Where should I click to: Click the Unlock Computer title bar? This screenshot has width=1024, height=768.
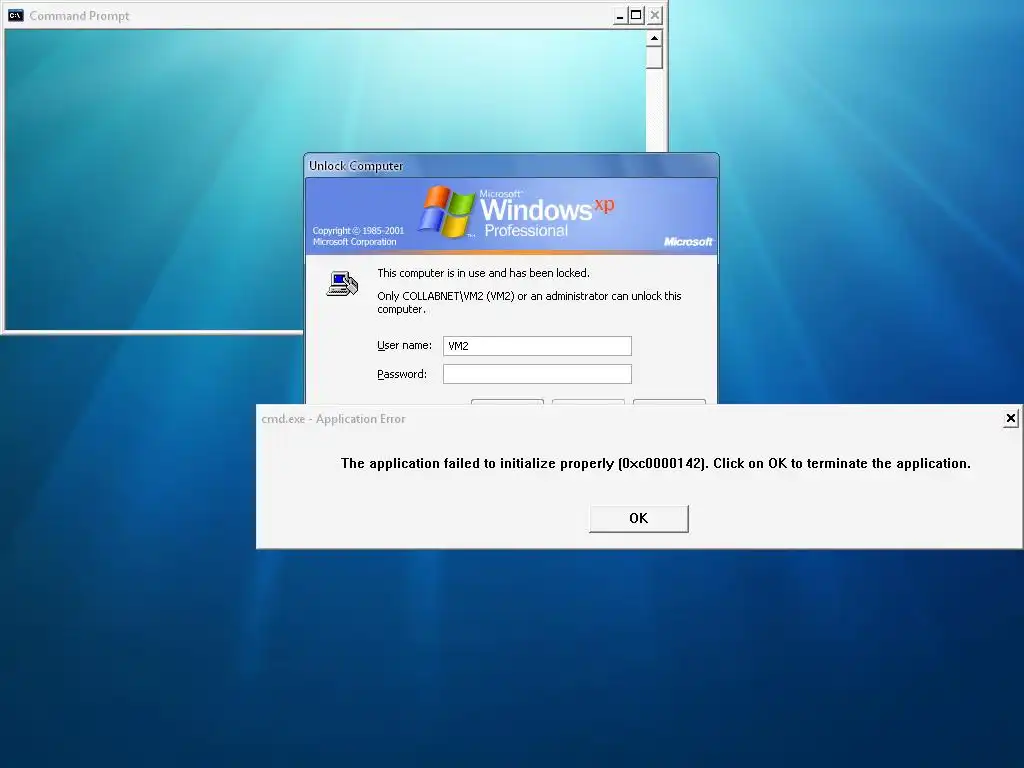[511, 166]
